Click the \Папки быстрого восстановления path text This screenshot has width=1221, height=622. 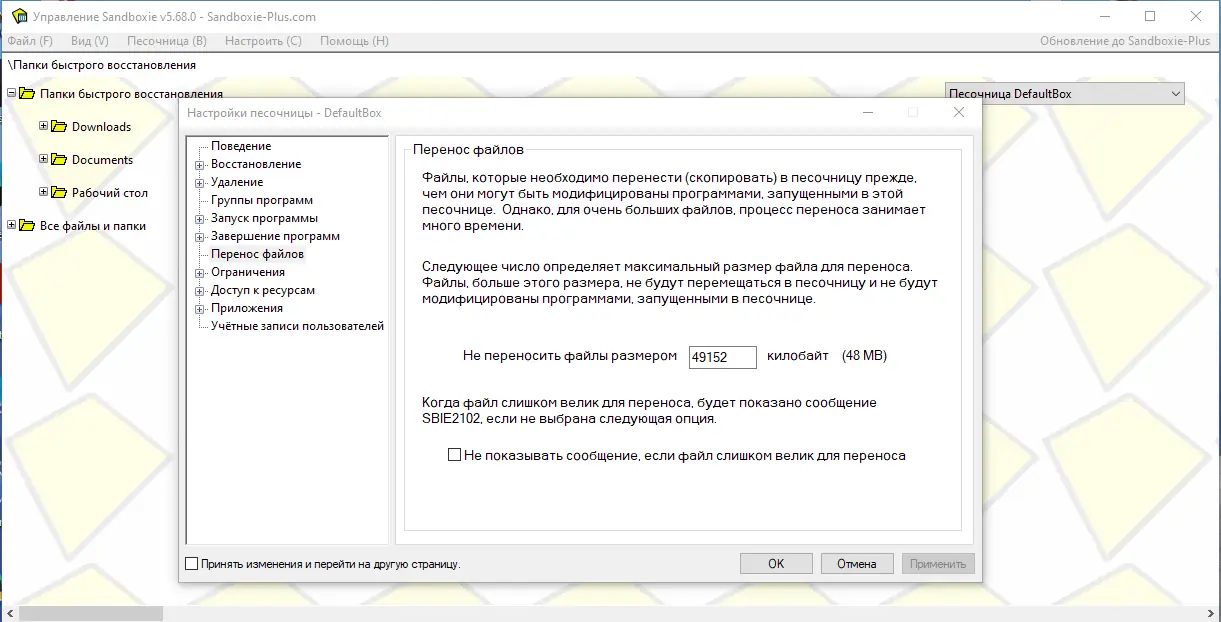click(102, 65)
